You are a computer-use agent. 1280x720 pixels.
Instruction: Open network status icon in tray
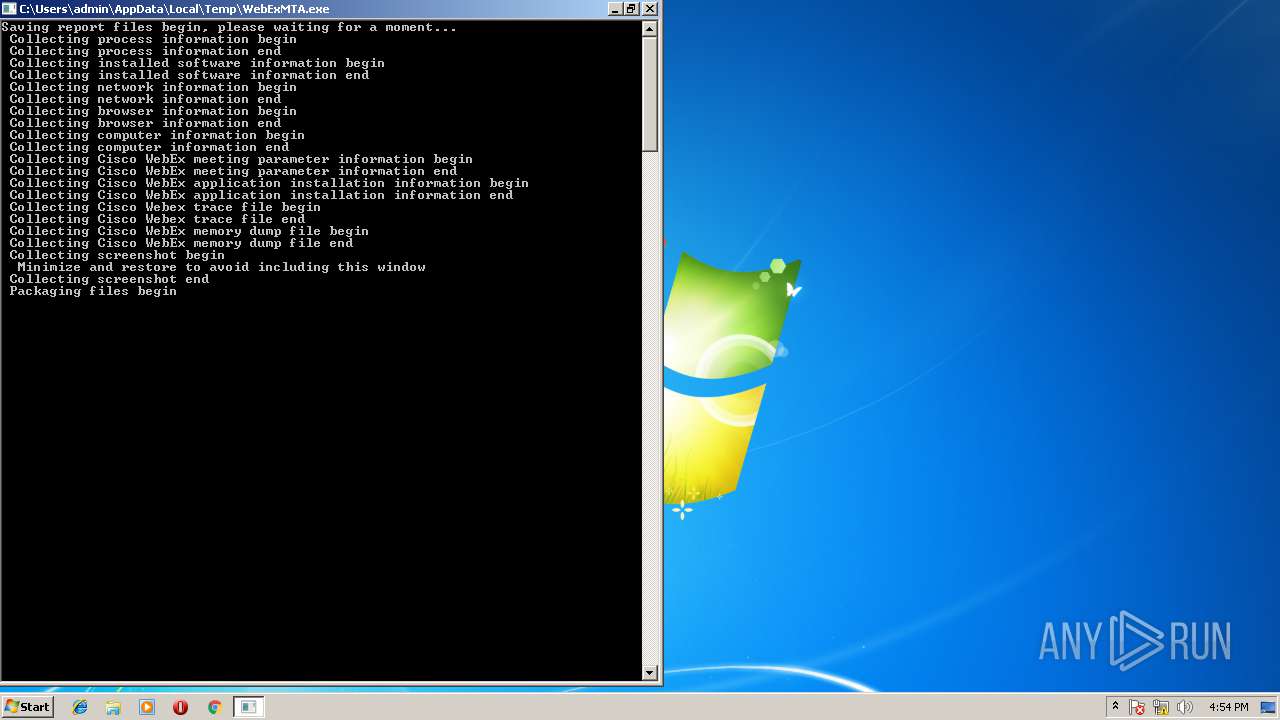[x=1161, y=707]
